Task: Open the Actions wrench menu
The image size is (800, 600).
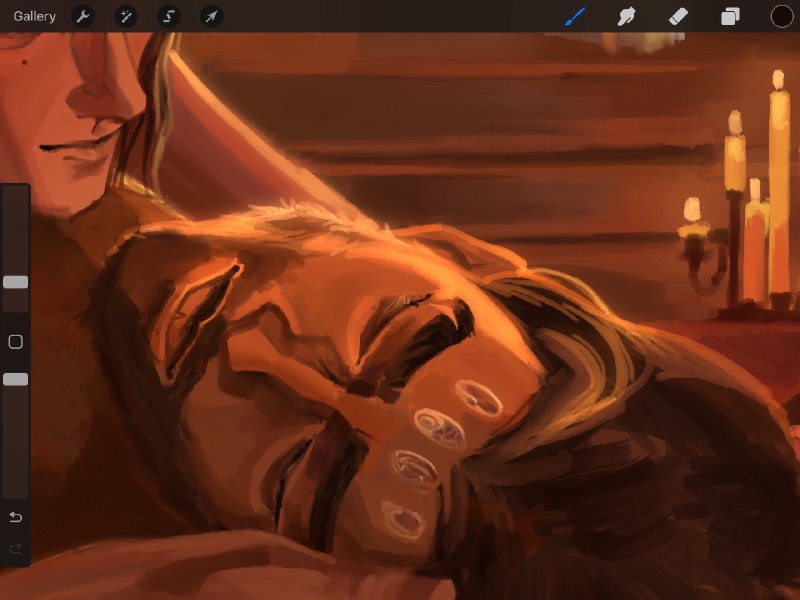Action: click(x=83, y=17)
